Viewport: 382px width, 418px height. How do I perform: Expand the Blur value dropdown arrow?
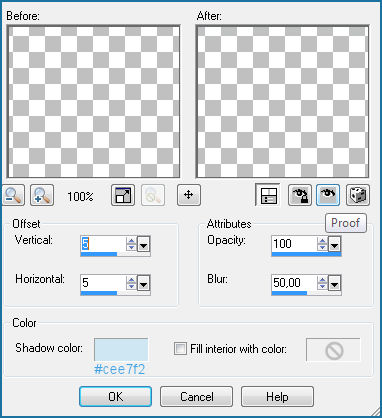pos(335,284)
